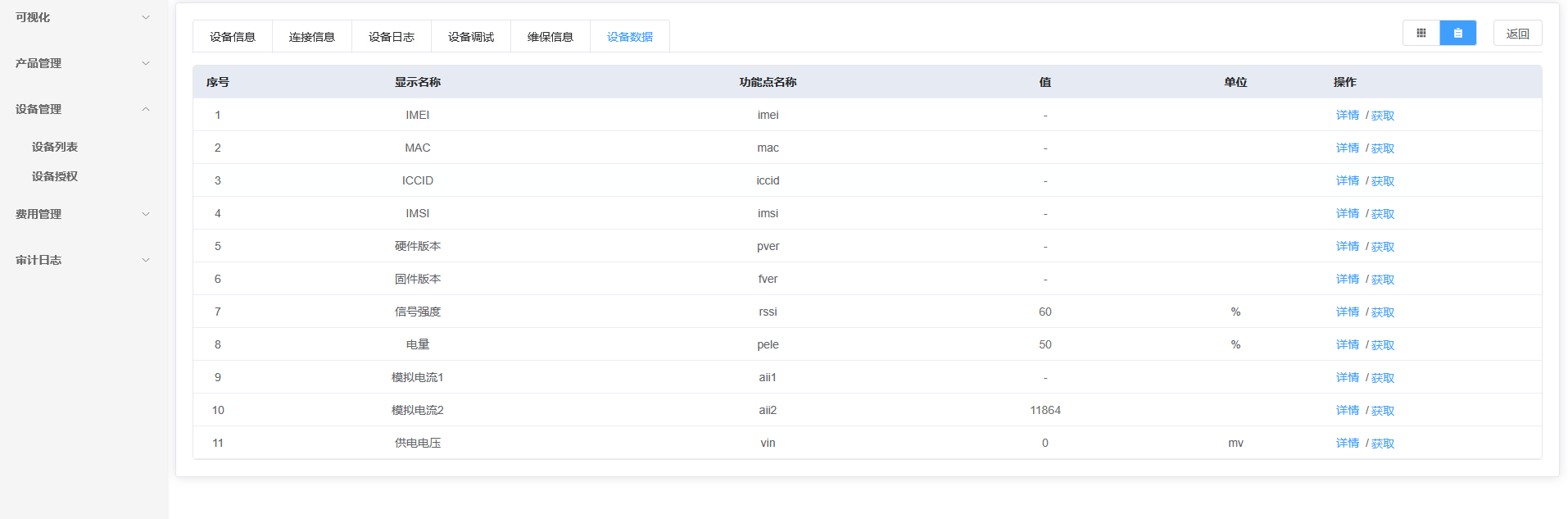Click the 信号强度 display name cell
Image resolution: width=1568 pixels, height=519 pixels.
(418, 312)
